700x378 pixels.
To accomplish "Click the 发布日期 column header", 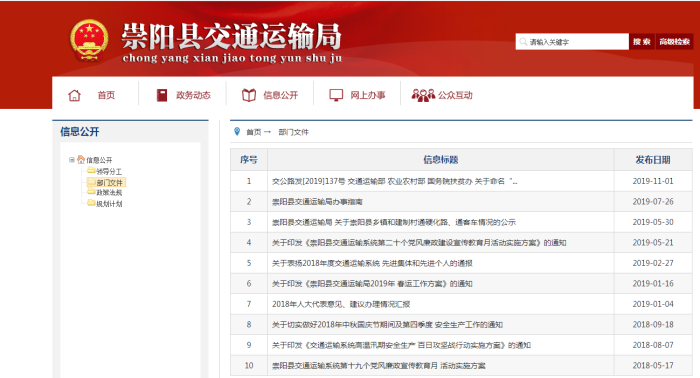I will pyautogui.click(x=653, y=160).
